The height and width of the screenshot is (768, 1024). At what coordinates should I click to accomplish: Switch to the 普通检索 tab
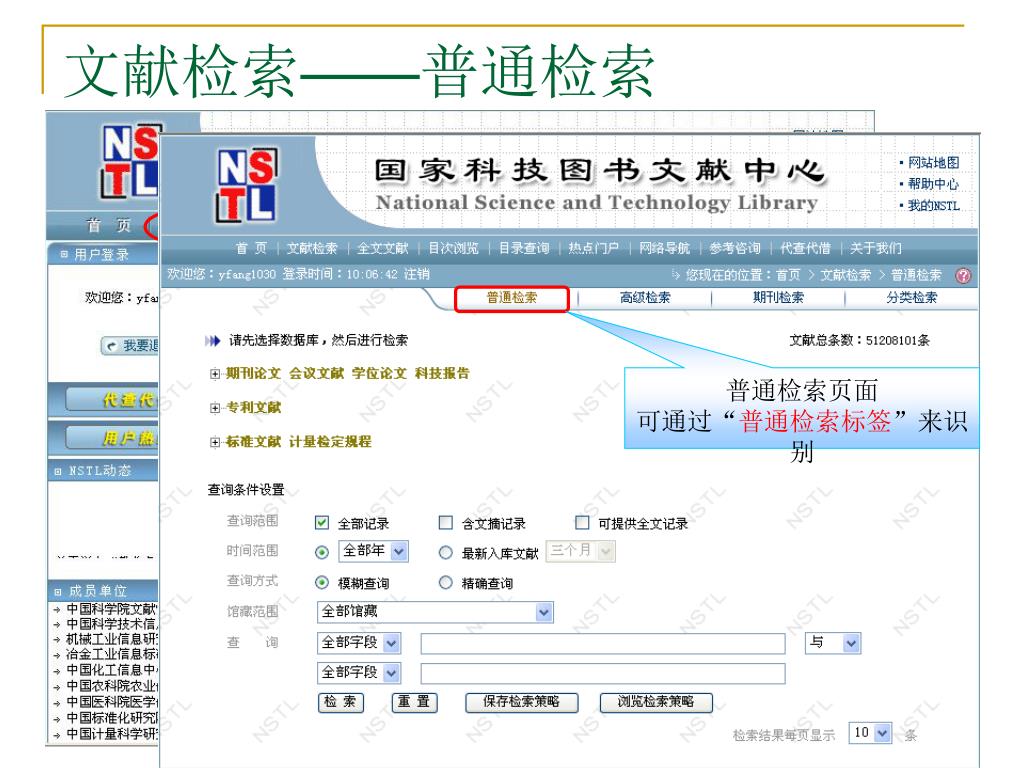pyautogui.click(x=511, y=298)
